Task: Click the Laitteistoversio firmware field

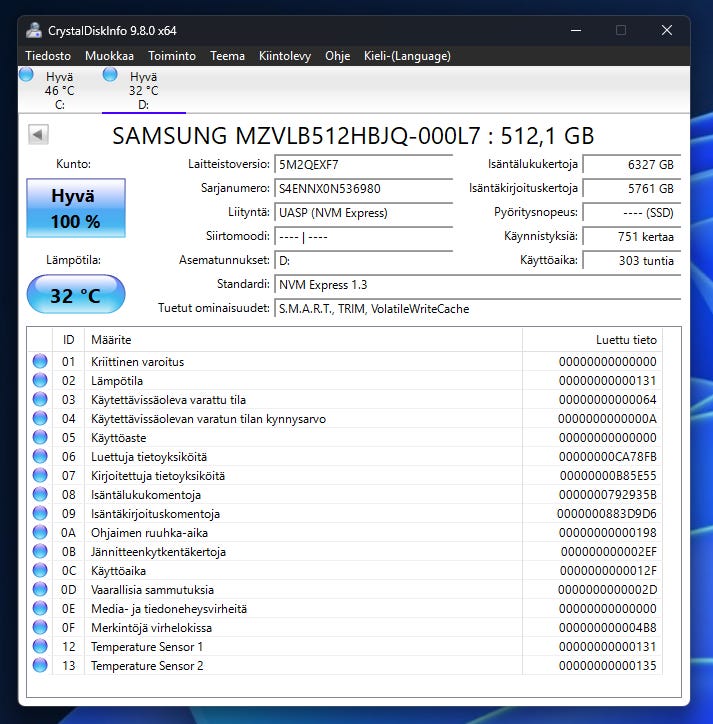Action: coord(363,164)
